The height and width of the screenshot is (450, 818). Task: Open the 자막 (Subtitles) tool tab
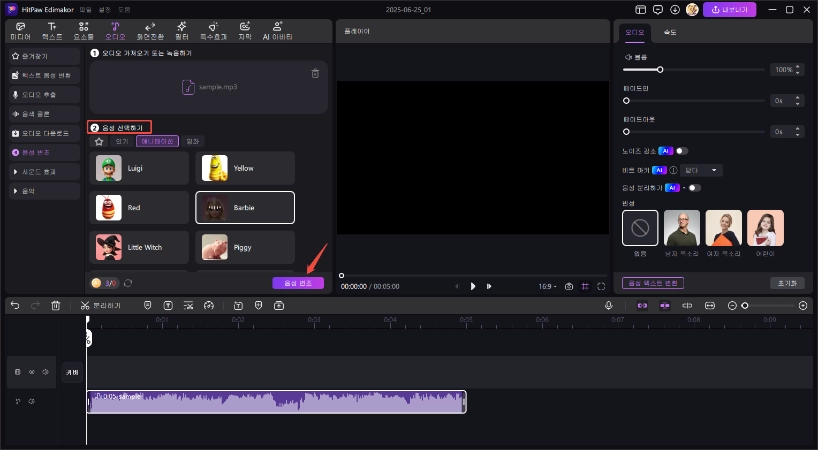pos(245,31)
